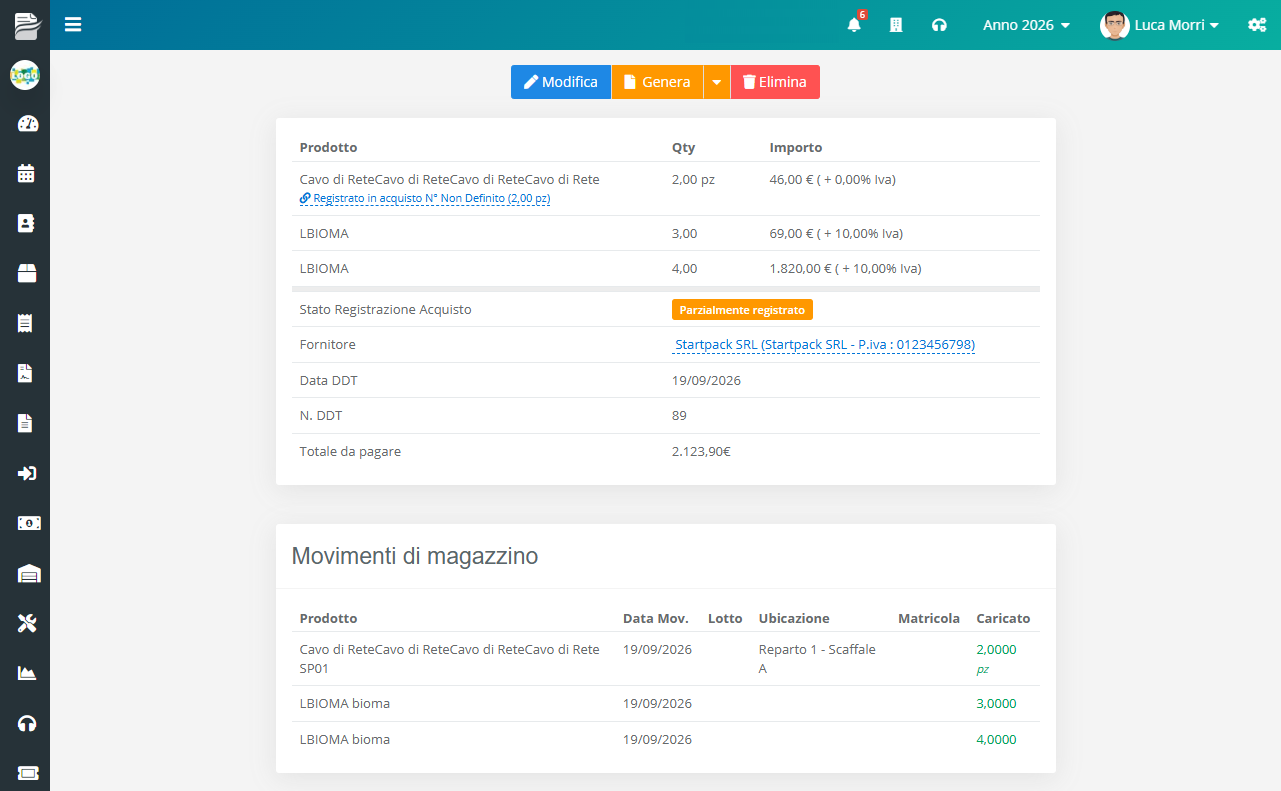Open the dashboard gauge sidebar icon
This screenshot has height=791, width=1281.
point(27,124)
